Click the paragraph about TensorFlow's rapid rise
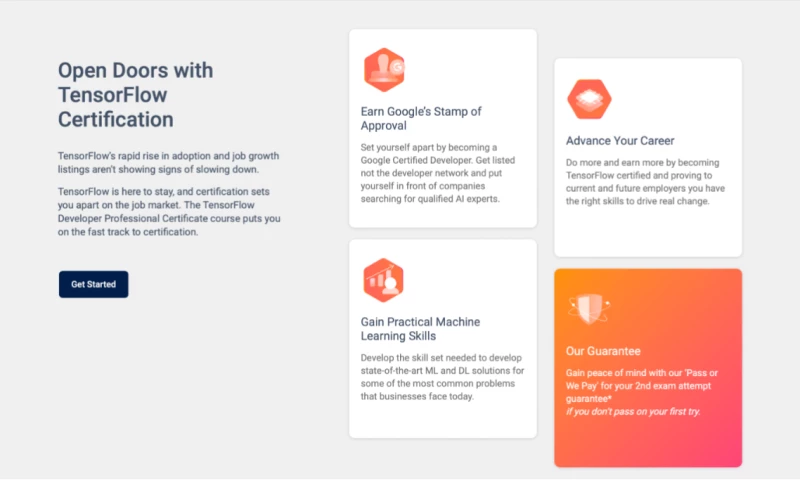Viewport: 800px width, 480px height. 167,163
